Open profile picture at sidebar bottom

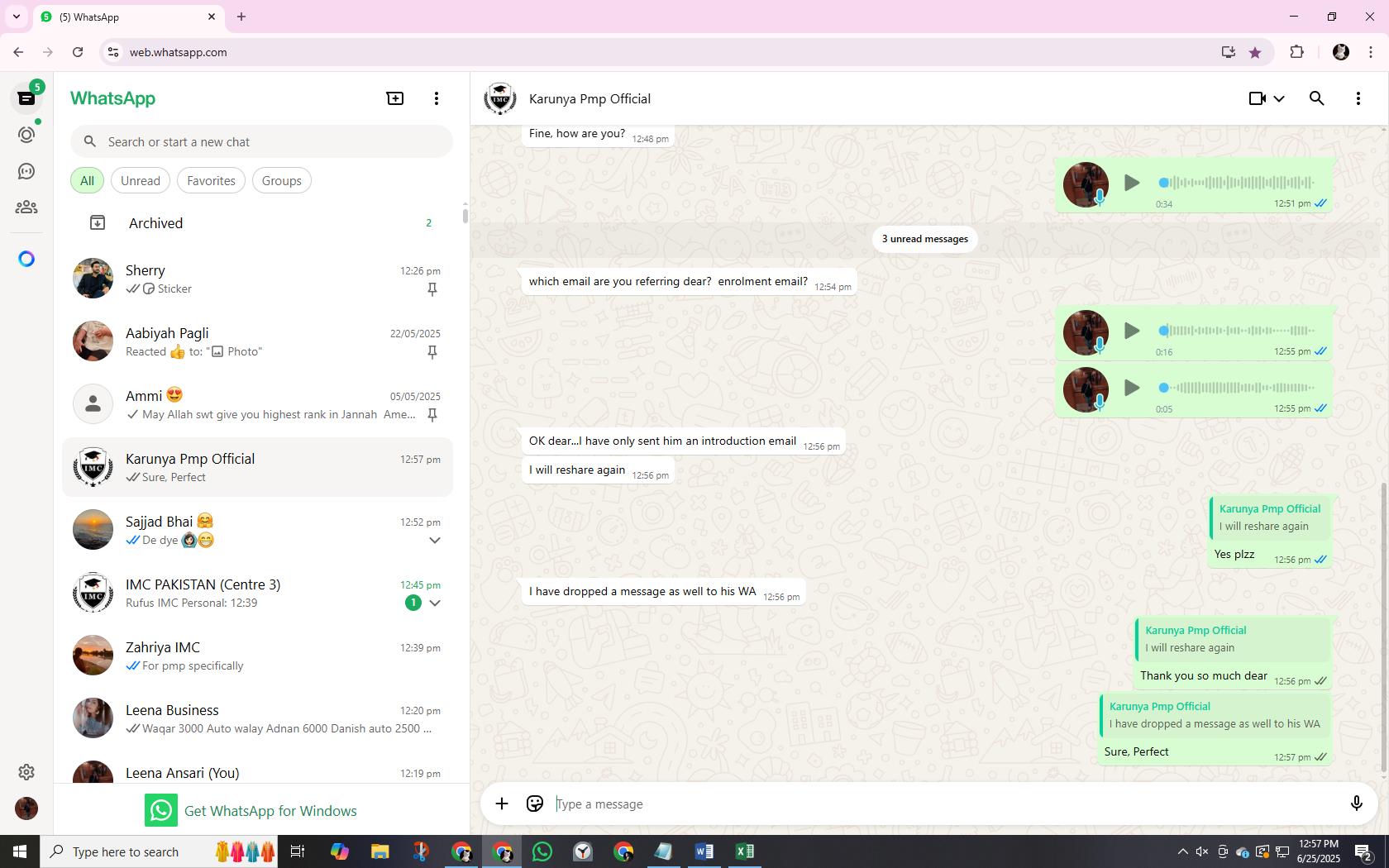tap(26, 808)
